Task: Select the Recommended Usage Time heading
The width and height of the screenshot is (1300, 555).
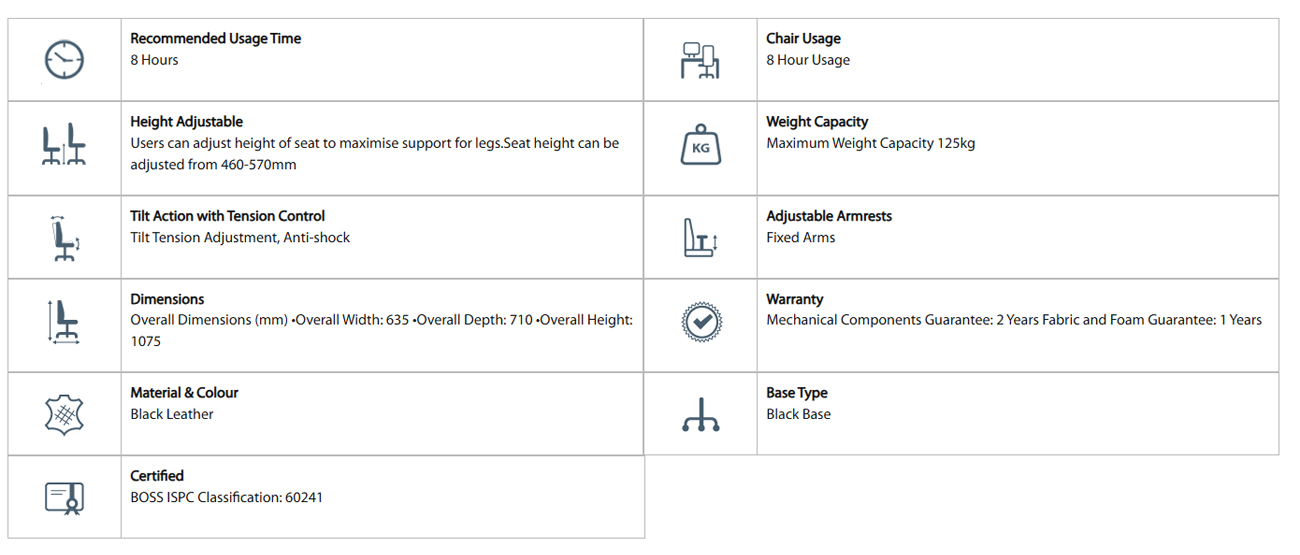Action: coord(215,39)
